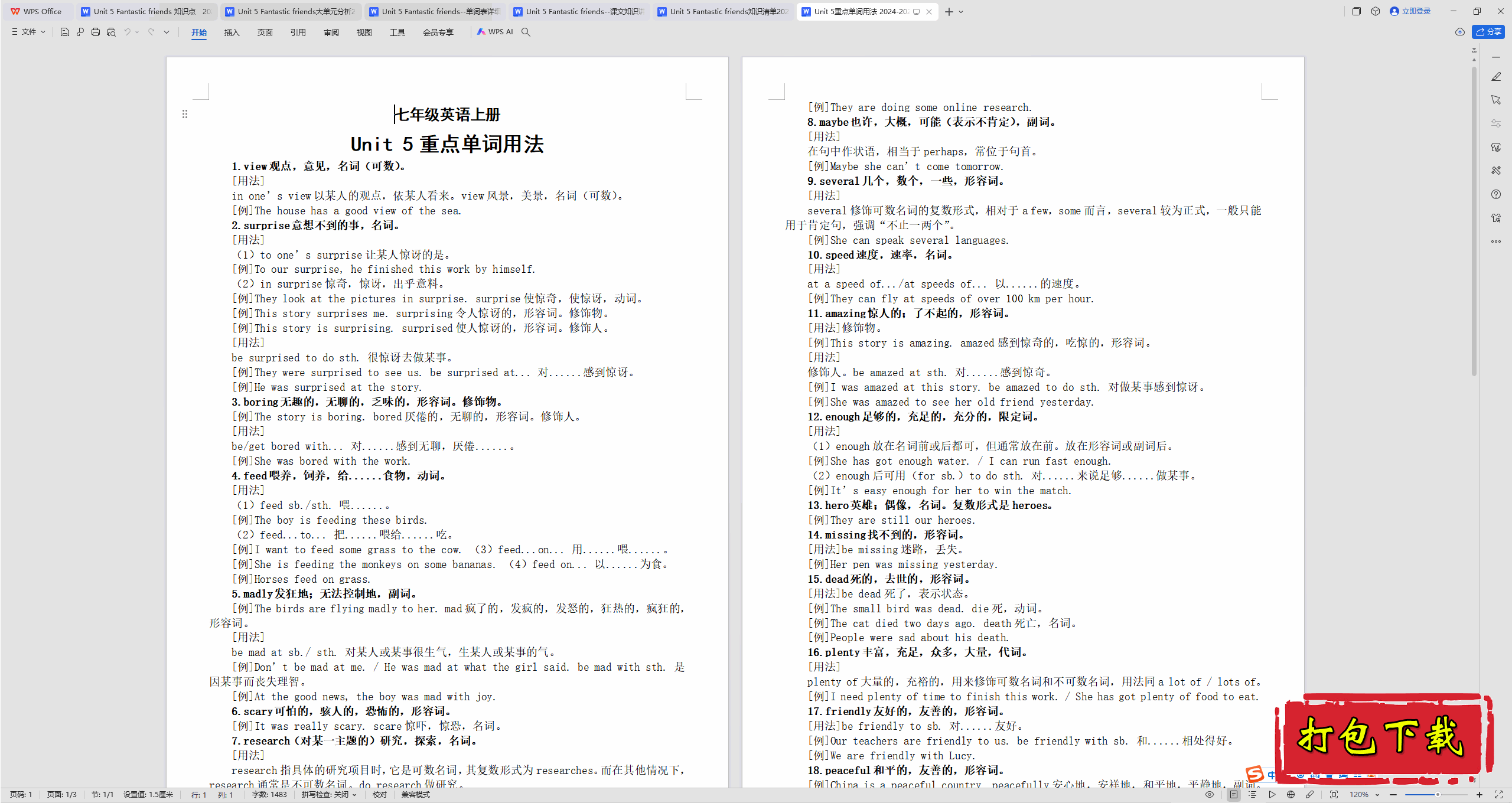Select the 审阅 ribbon tab

(x=331, y=32)
